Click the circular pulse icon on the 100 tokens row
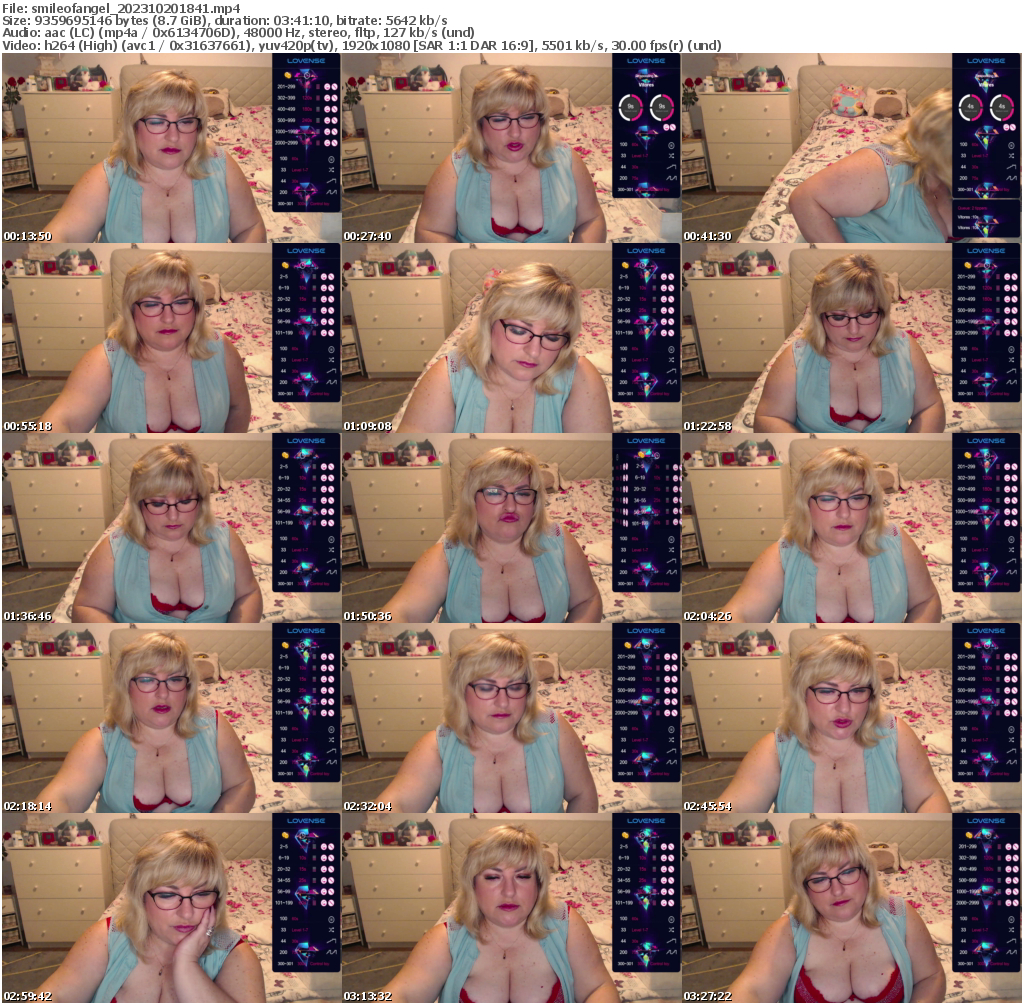 331,158
